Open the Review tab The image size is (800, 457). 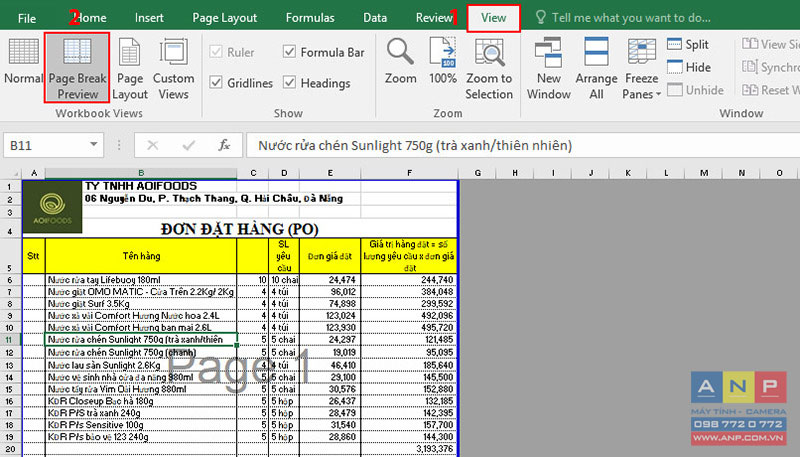click(x=434, y=18)
